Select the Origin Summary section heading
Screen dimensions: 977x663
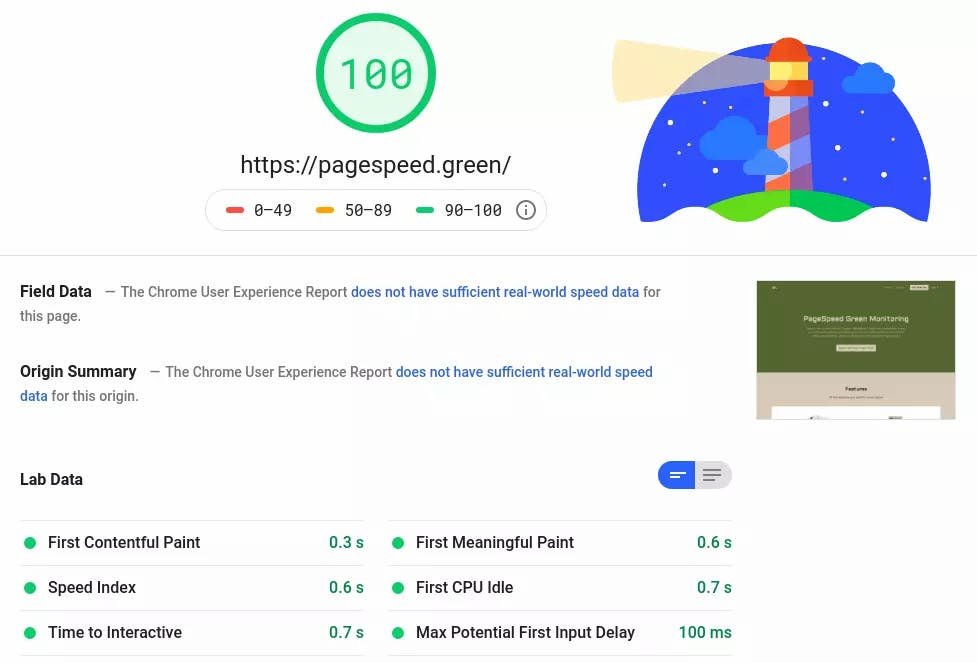click(x=78, y=371)
